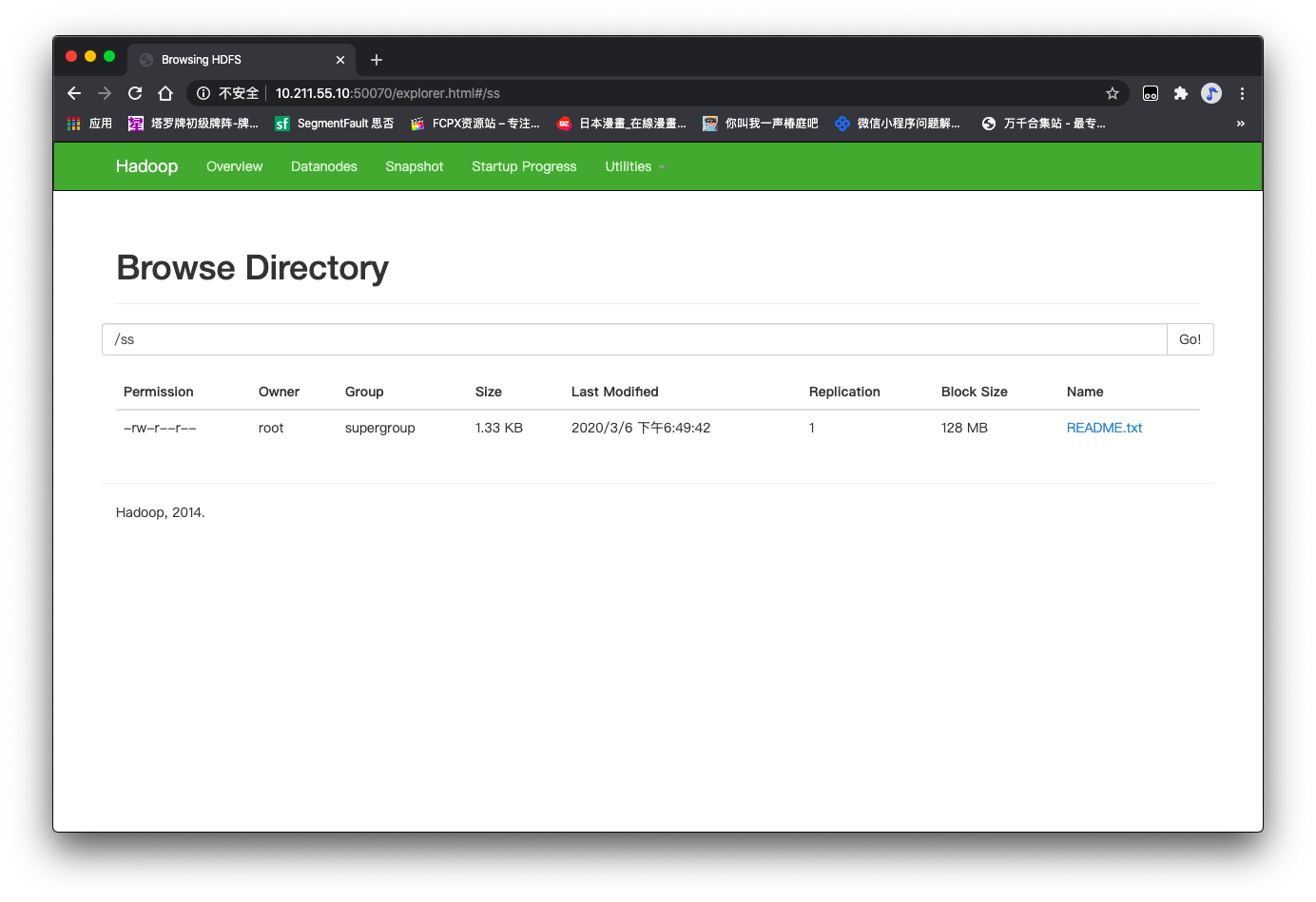Click the Owner column header
This screenshot has height=902, width=1316.
[x=279, y=392]
